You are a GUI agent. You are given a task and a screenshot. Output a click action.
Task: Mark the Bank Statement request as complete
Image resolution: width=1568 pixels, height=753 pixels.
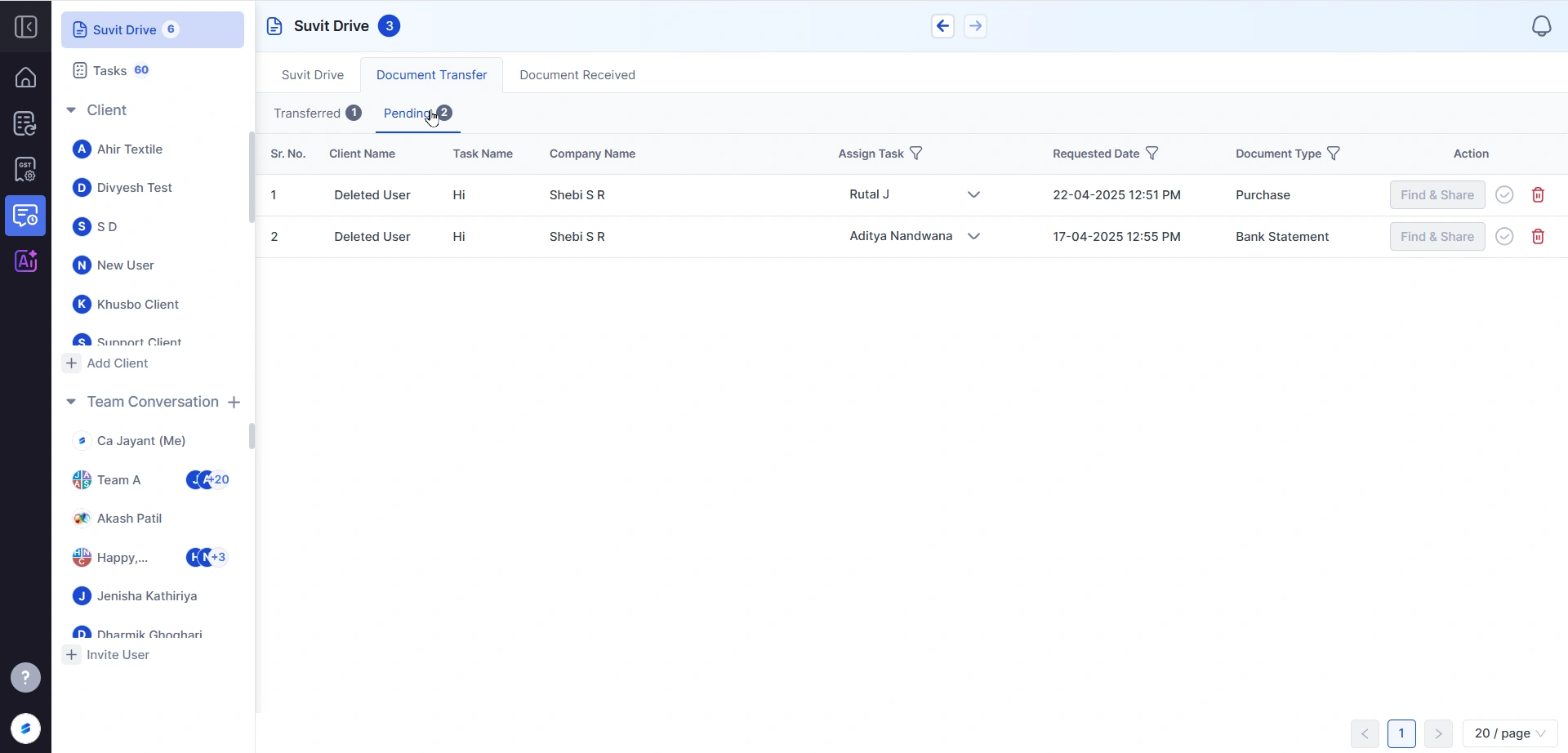[1504, 237]
